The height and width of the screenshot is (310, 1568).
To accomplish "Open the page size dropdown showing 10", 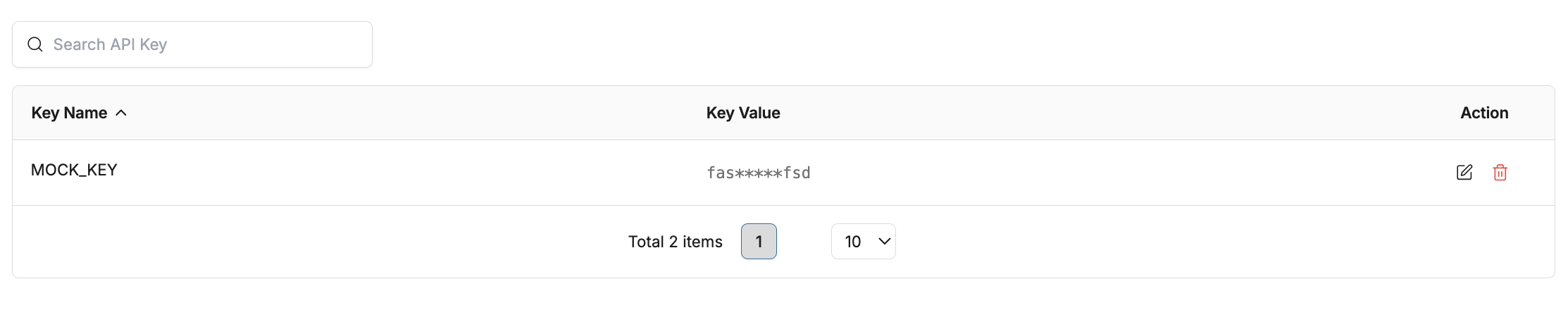I will pos(863,242).
